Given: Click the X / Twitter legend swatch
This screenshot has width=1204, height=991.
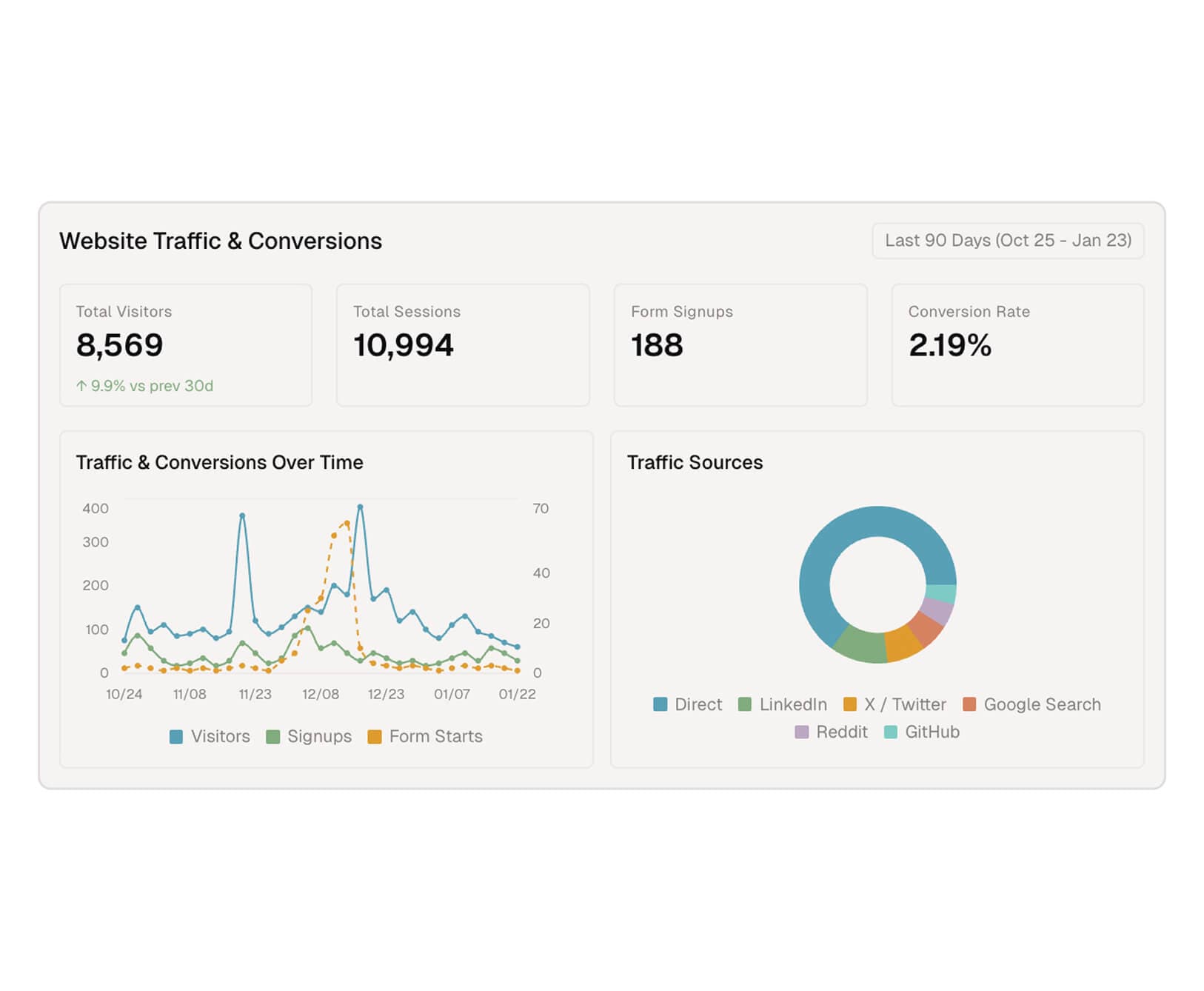Looking at the screenshot, I should (x=851, y=704).
